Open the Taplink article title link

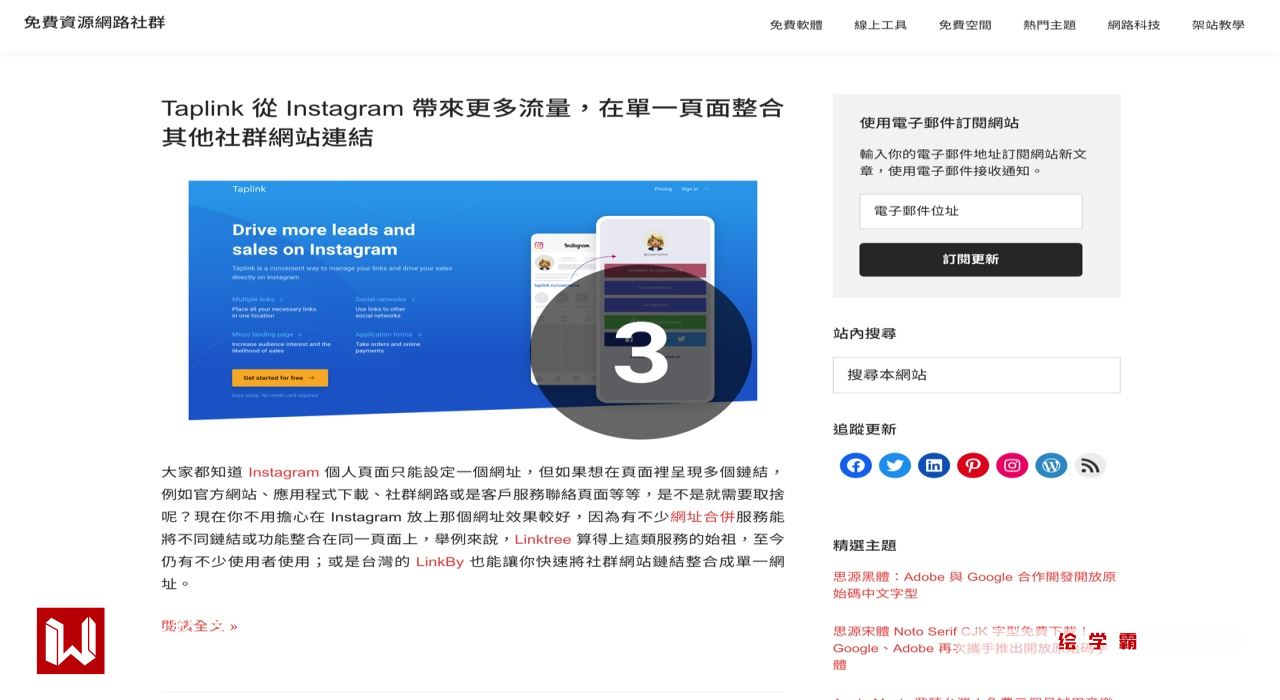click(x=472, y=122)
